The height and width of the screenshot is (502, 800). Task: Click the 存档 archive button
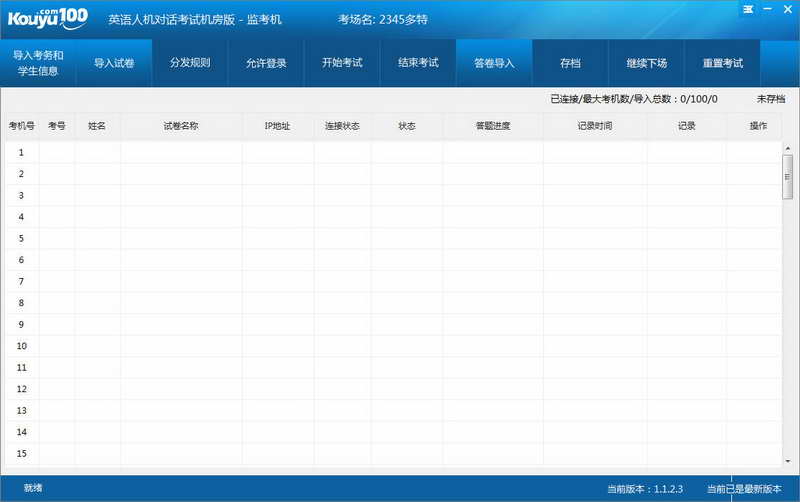click(x=570, y=63)
